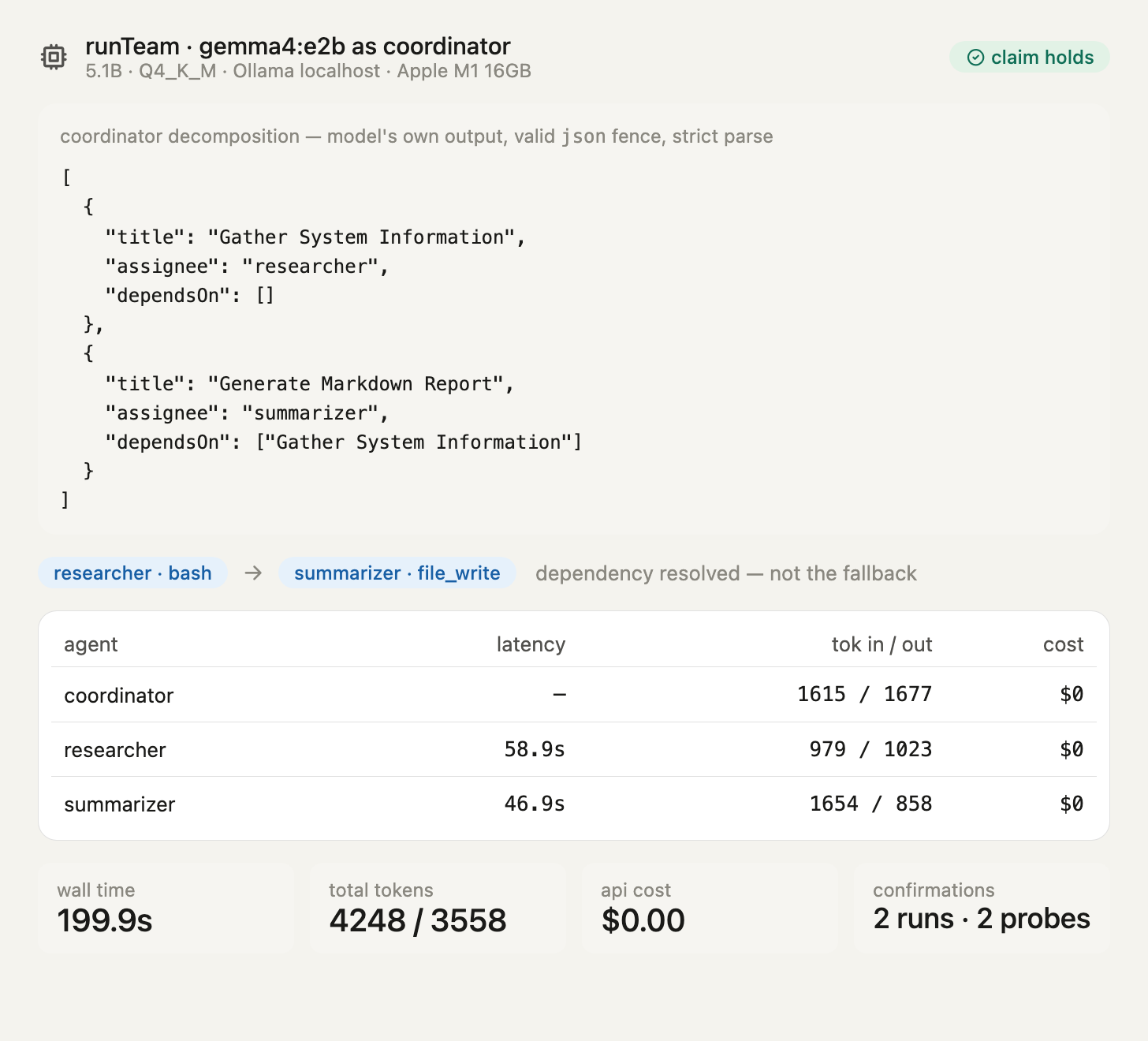1148x1041 pixels.
Task: Select the summarizer · file_write pill
Action: tap(397, 573)
